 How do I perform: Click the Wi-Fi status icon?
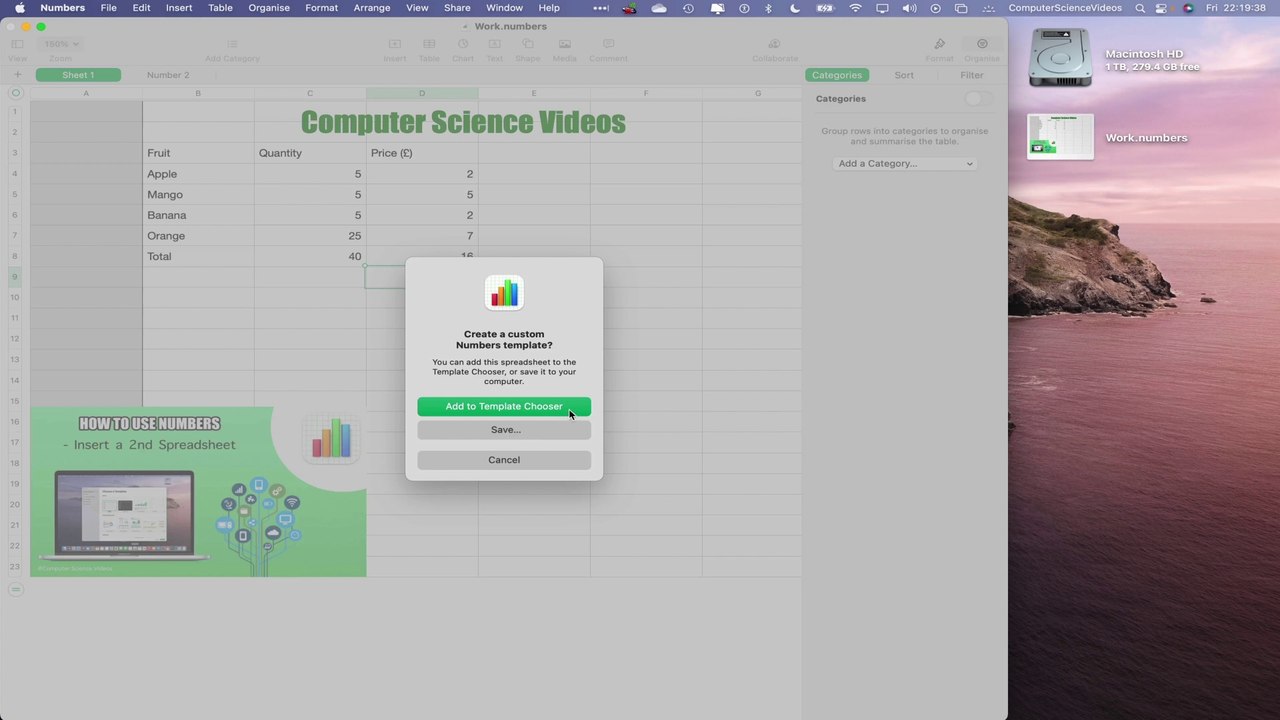(x=855, y=8)
